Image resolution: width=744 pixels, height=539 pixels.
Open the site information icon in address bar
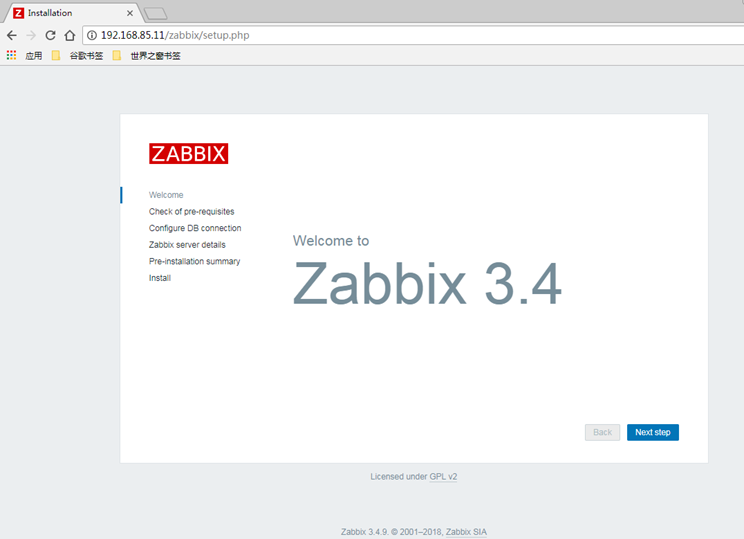[92, 35]
